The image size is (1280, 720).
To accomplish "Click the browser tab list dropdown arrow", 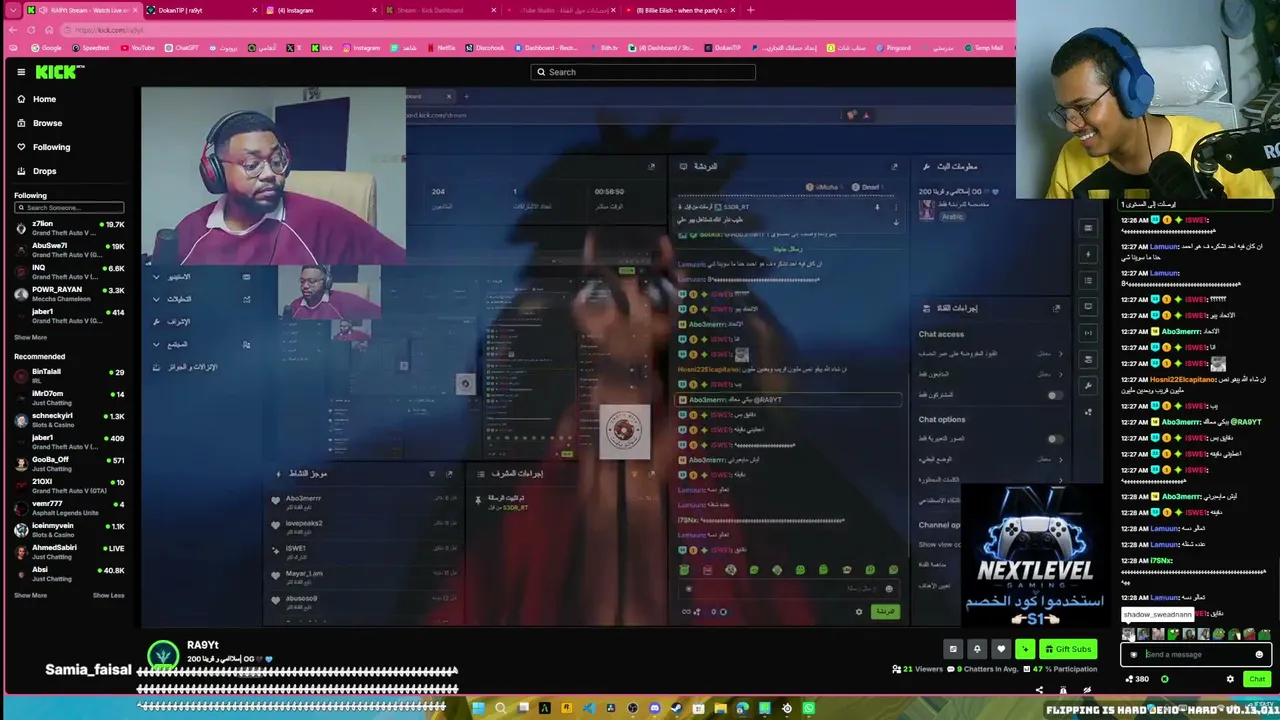I will (x=14, y=10).
